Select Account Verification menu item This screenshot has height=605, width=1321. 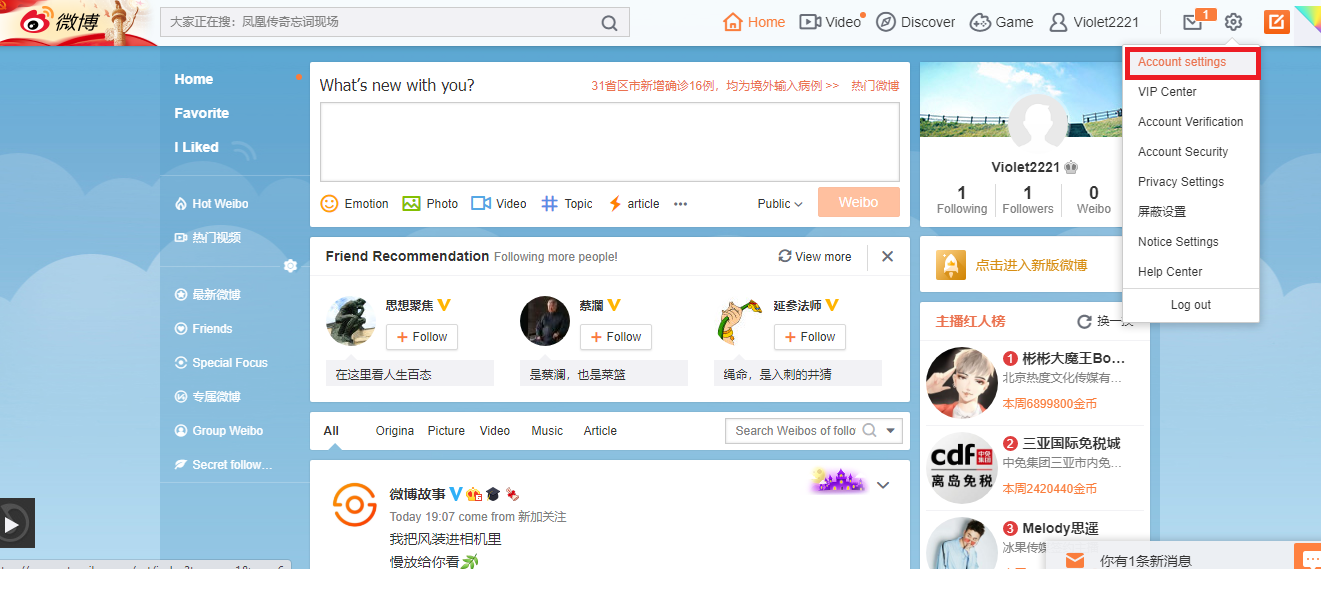tap(1191, 122)
